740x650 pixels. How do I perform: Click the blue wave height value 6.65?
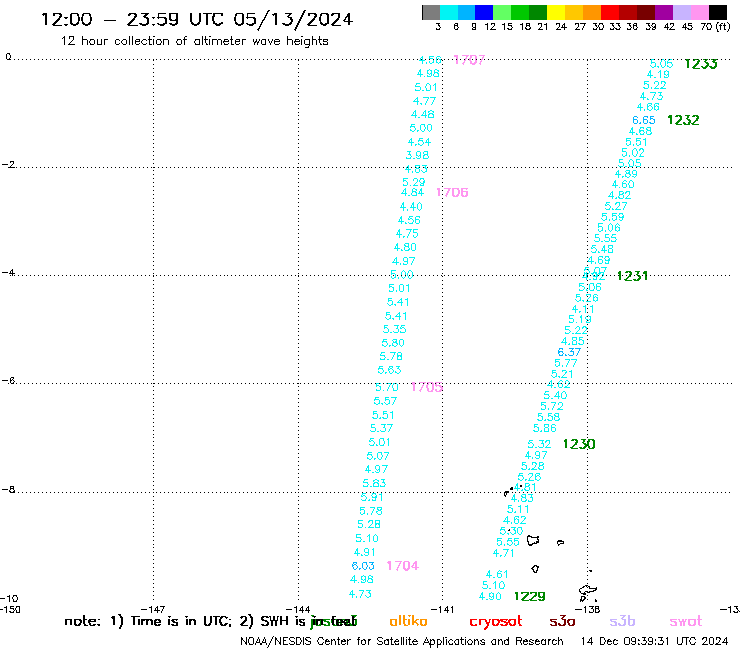pyautogui.click(x=644, y=120)
